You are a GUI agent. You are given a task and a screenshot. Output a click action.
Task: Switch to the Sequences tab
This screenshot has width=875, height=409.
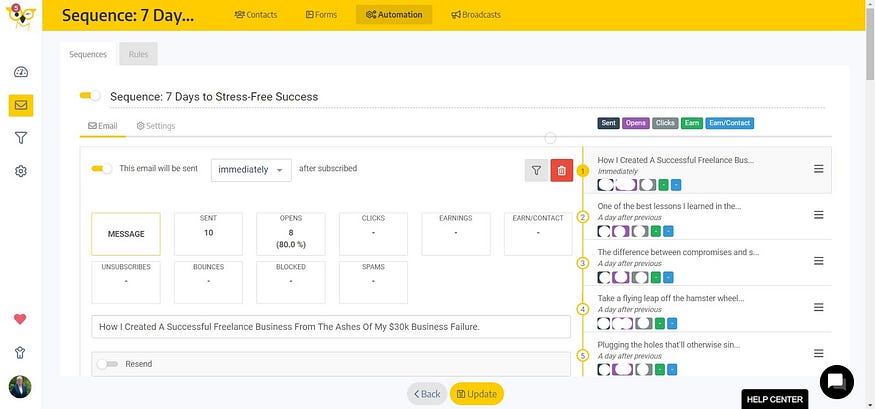88,54
